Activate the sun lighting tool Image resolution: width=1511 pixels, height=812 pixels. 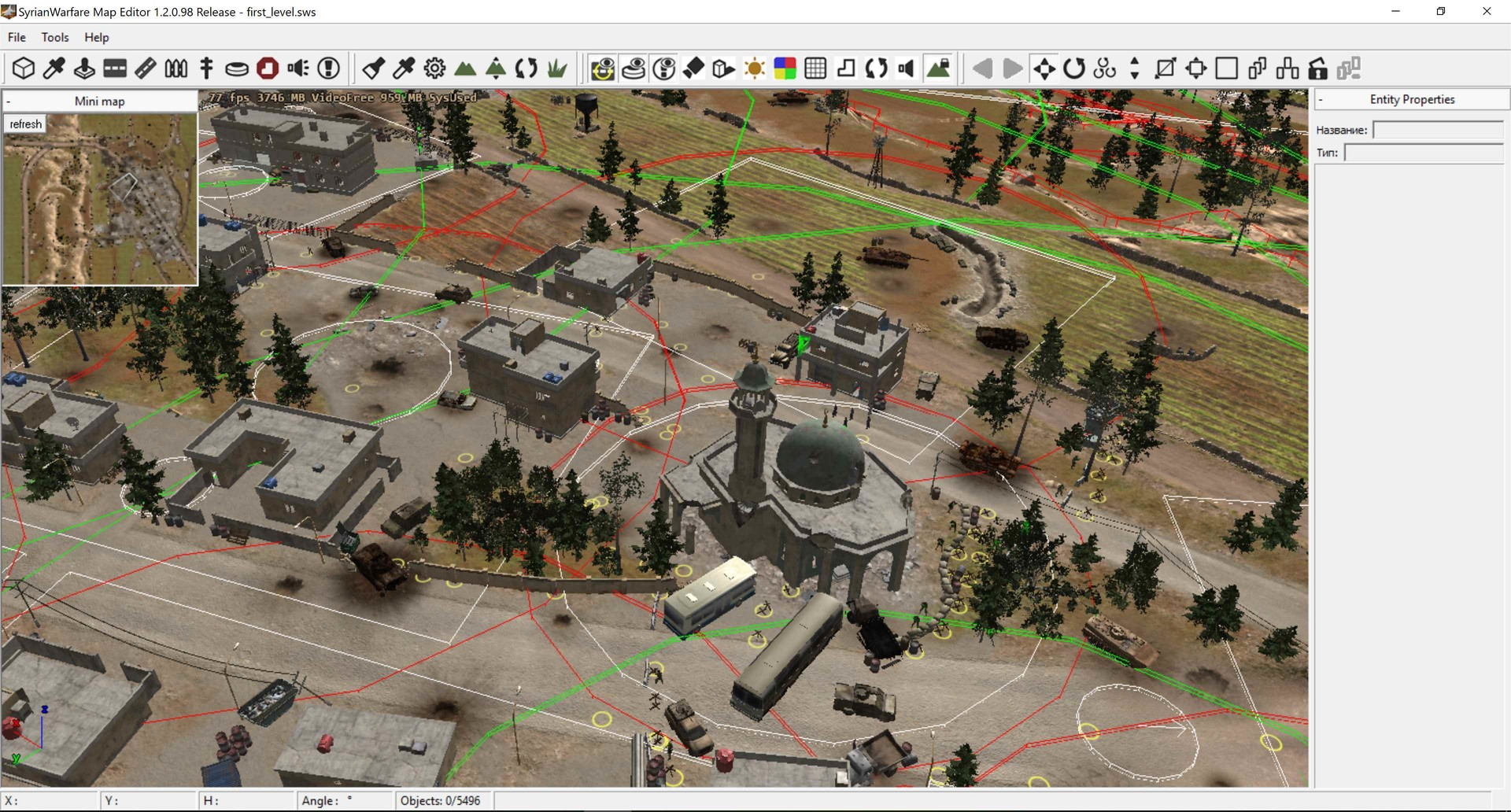(x=755, y=68)
